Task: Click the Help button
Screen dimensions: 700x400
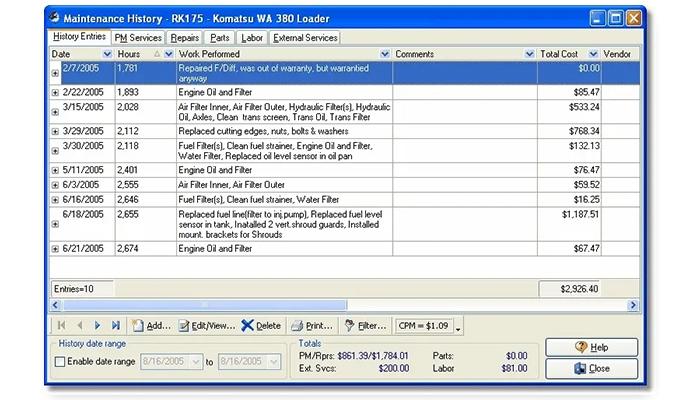Action: point(592,347)
